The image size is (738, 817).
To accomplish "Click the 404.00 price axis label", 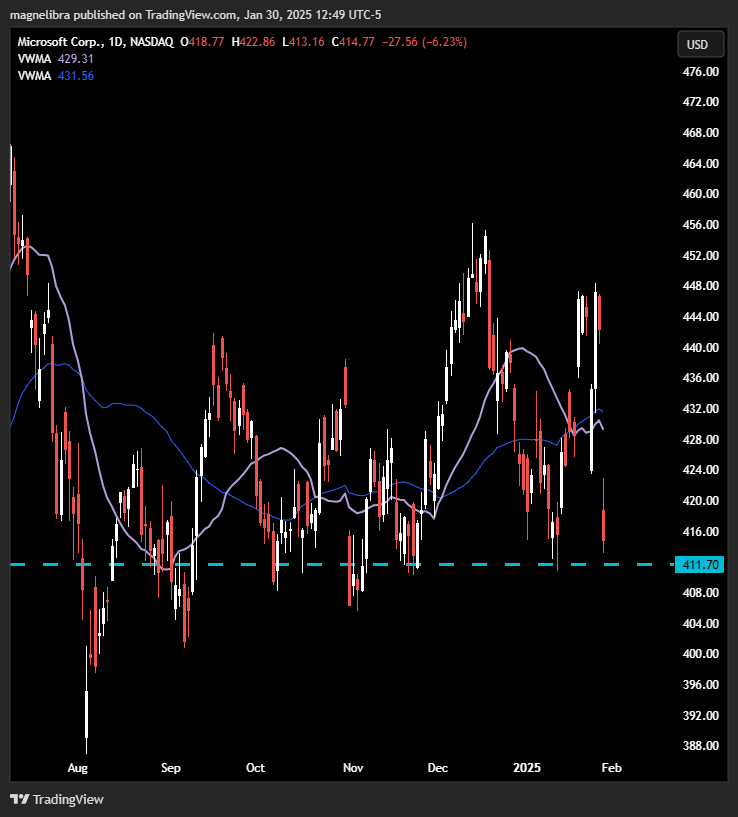I will (700, 623).
